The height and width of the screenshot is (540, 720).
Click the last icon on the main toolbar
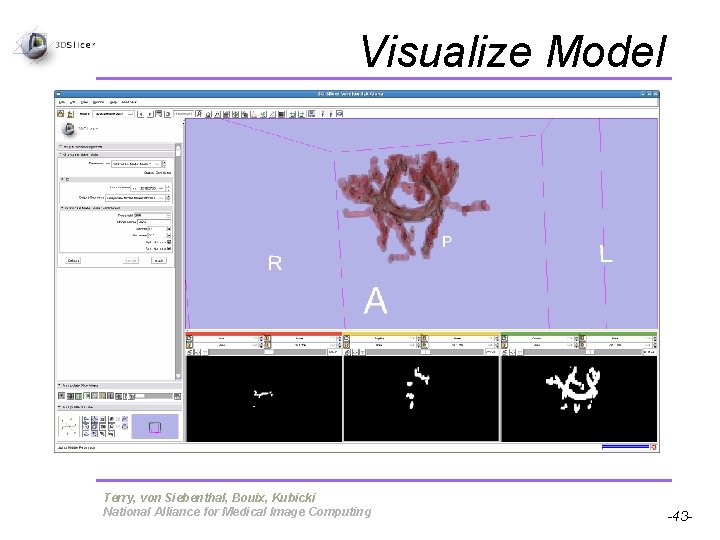(339, 113)
